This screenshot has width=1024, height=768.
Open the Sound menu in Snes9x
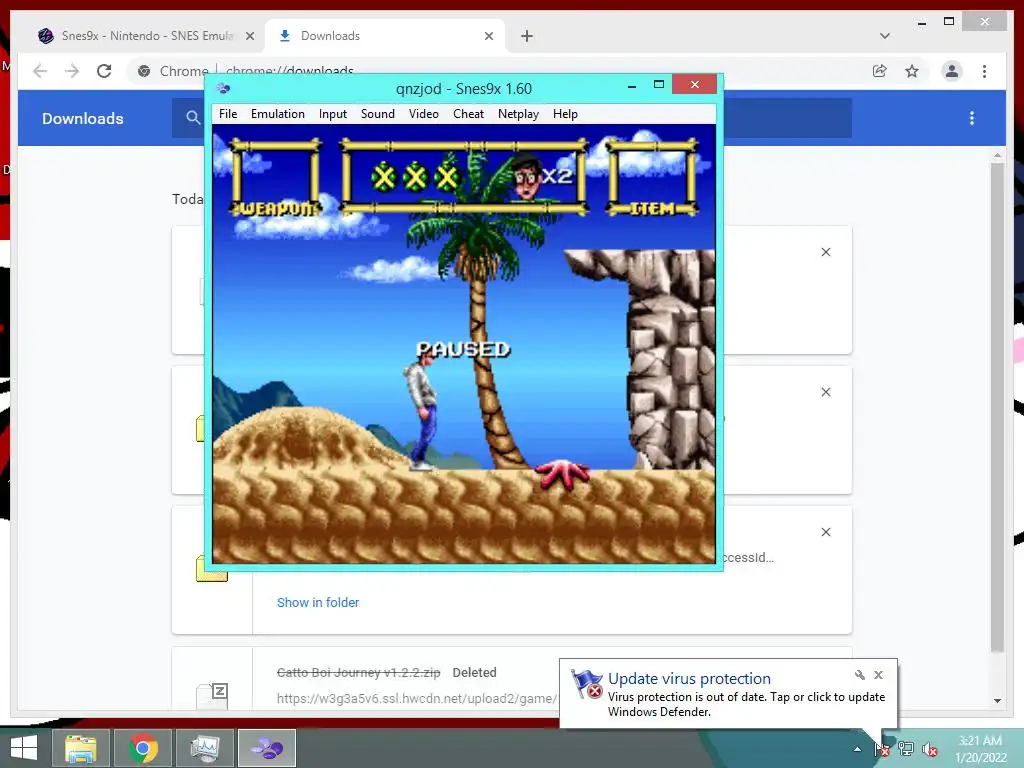coord(377,114)
